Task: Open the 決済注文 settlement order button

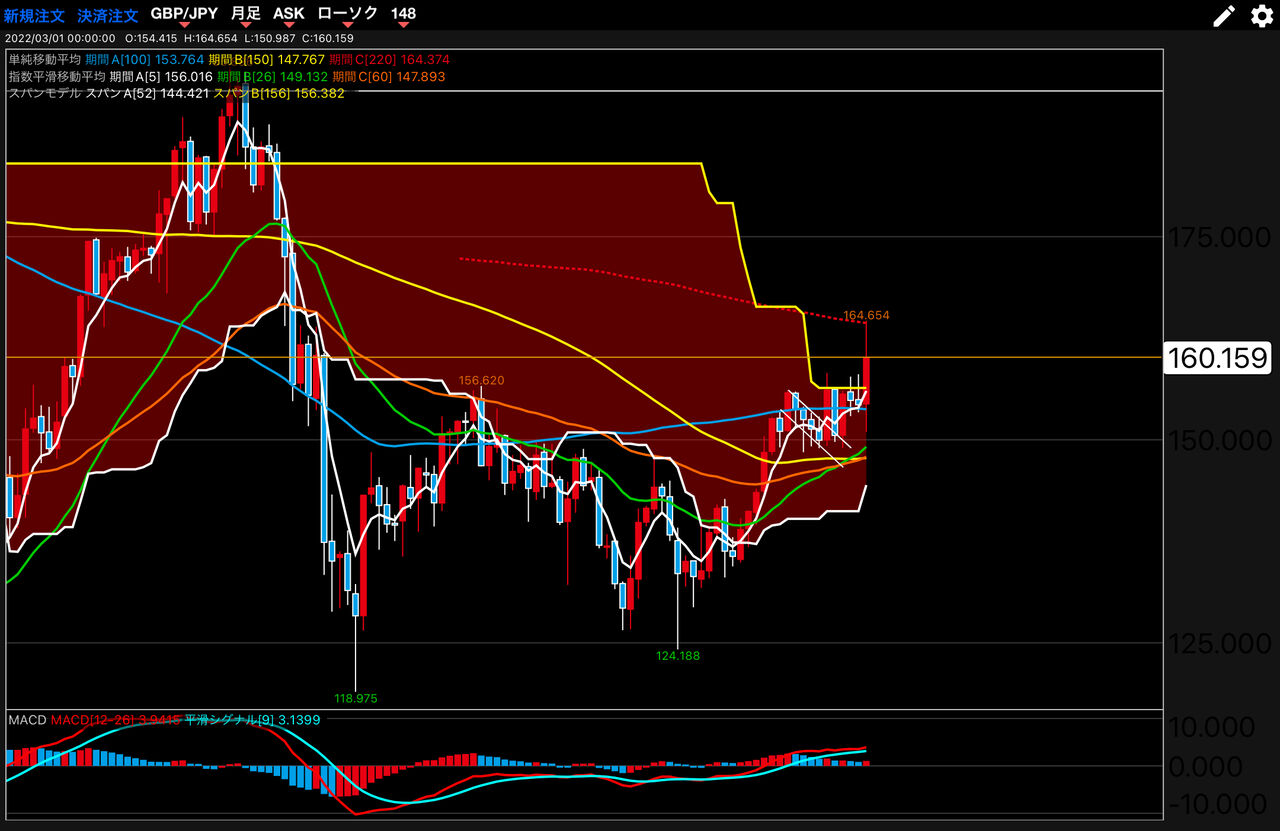Action: click(x=108, y=14)
